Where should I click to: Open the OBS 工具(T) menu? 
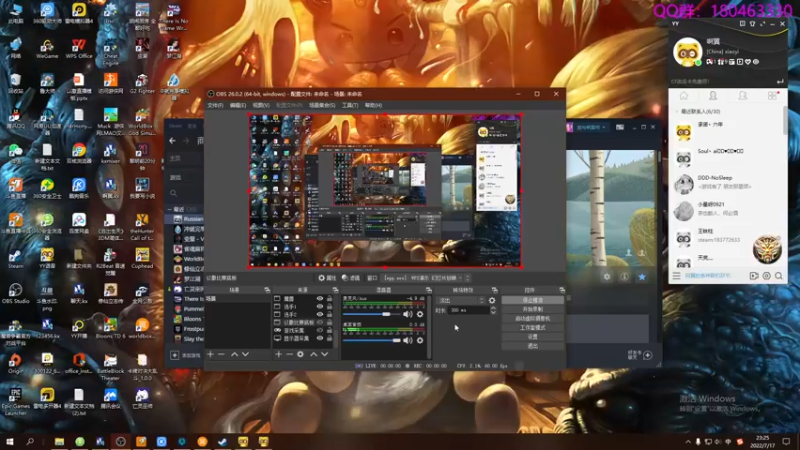(350, 105)
